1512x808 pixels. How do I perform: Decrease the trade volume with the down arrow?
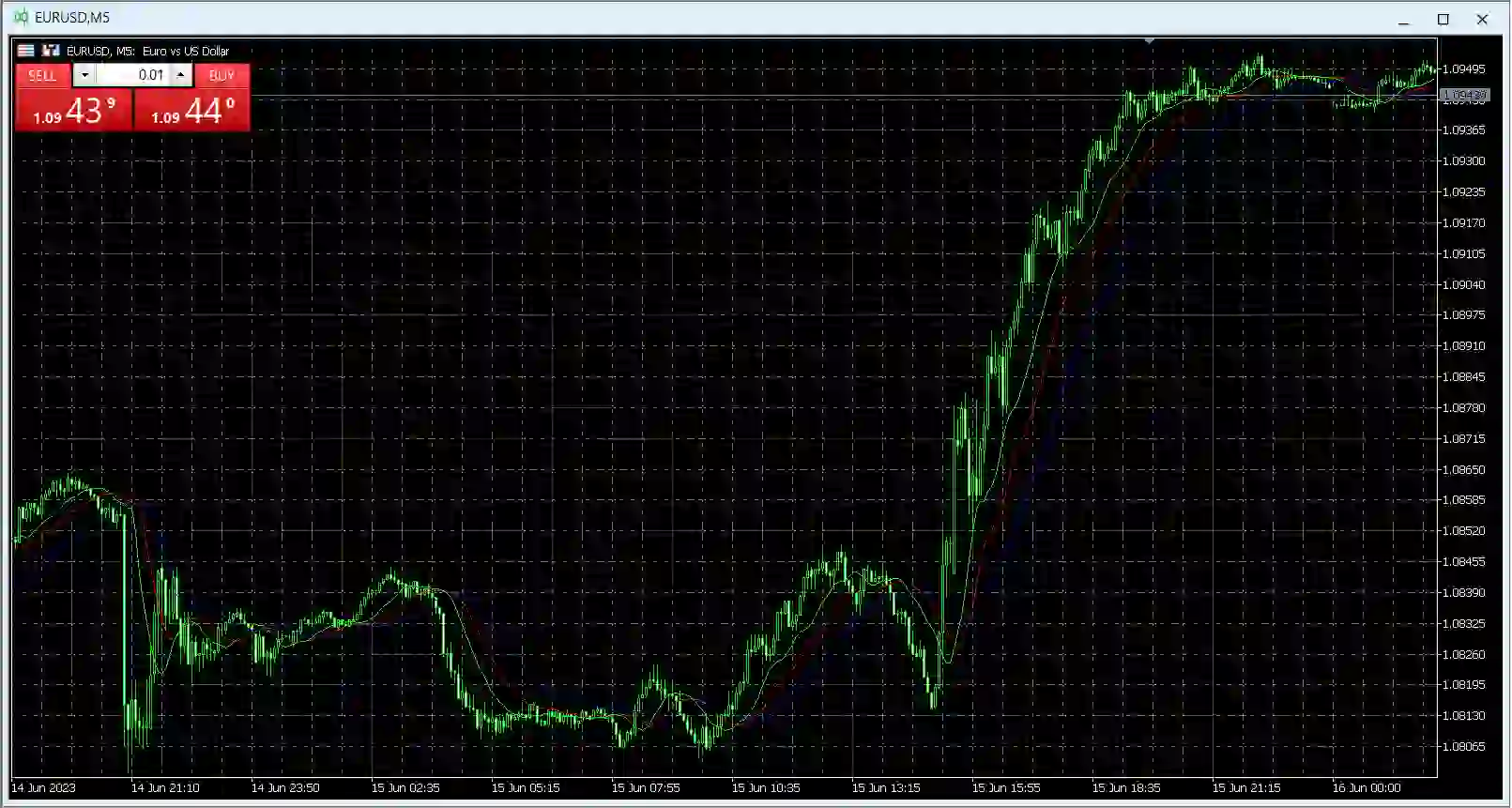84,75
